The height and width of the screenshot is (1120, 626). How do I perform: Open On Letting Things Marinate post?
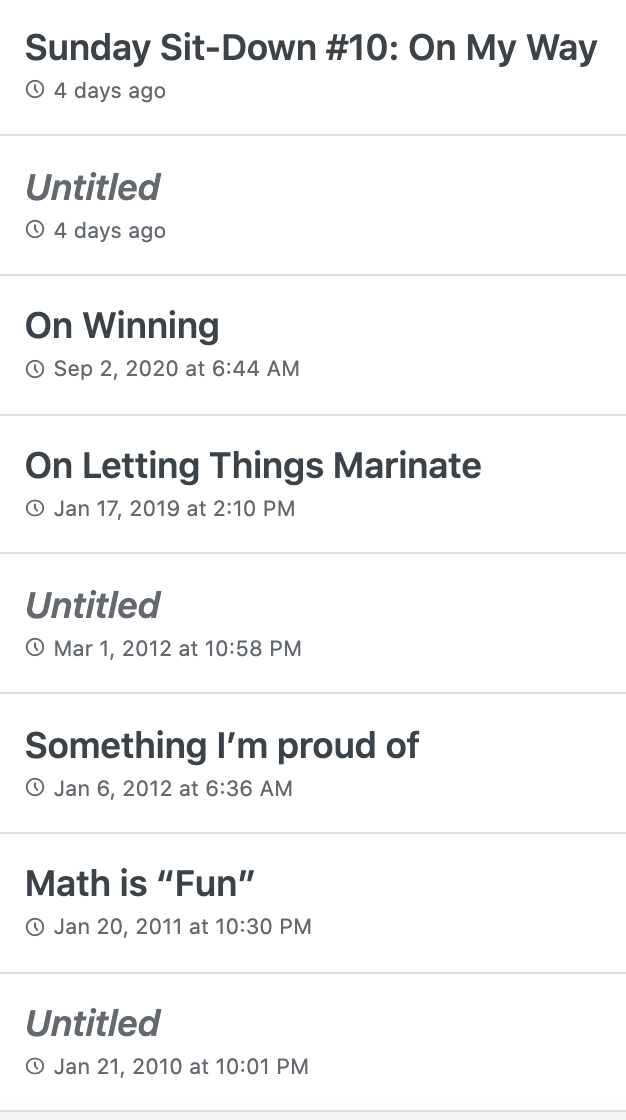click(253, 466)
